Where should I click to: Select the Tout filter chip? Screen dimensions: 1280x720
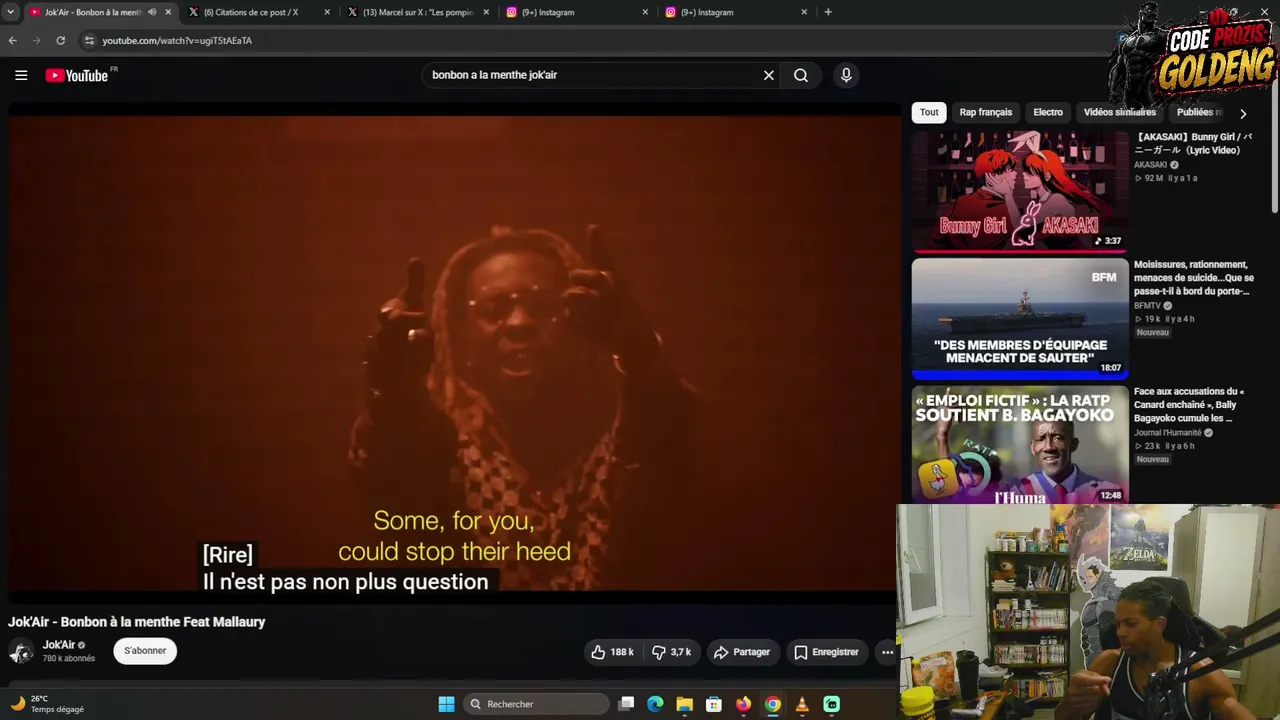929,112
